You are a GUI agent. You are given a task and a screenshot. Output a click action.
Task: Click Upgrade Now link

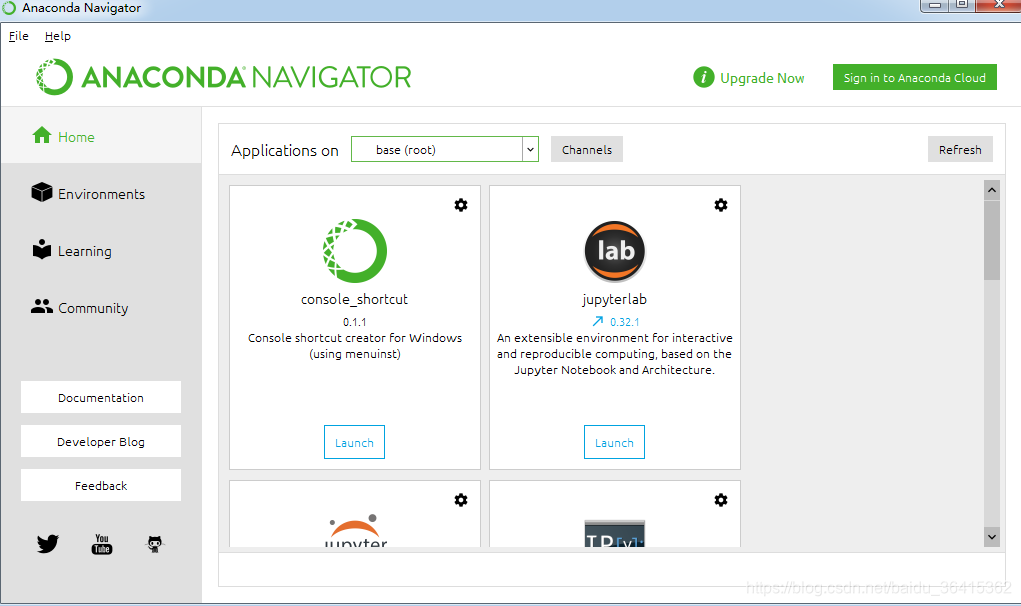[762, 78]
